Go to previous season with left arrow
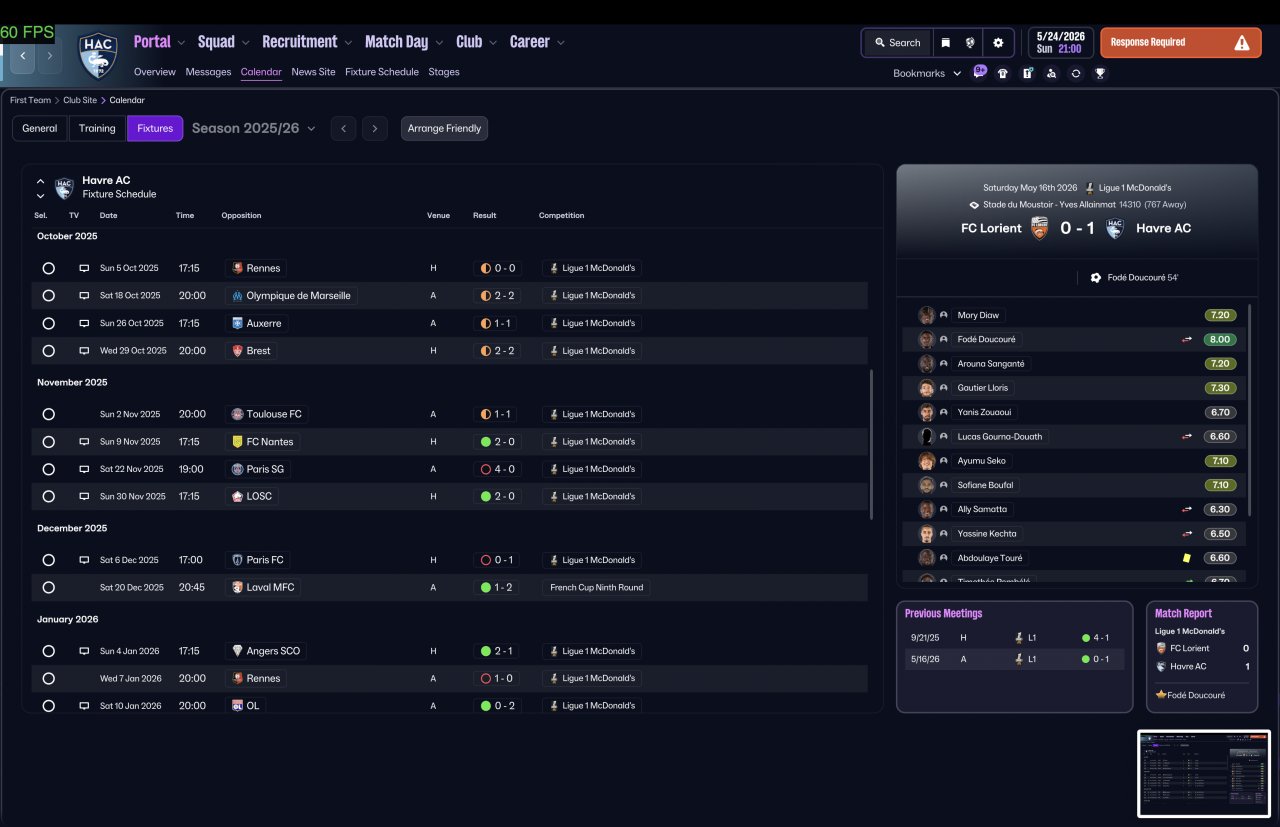The width and height of the screenshot is (1280, 827). 343,128
